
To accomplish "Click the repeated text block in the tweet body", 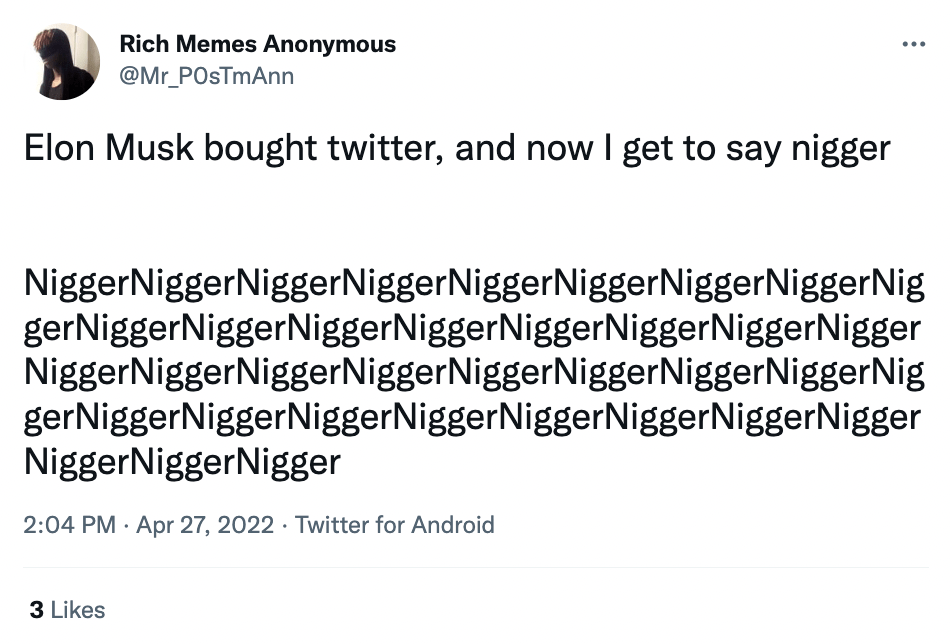I will (x=472, y=372).
